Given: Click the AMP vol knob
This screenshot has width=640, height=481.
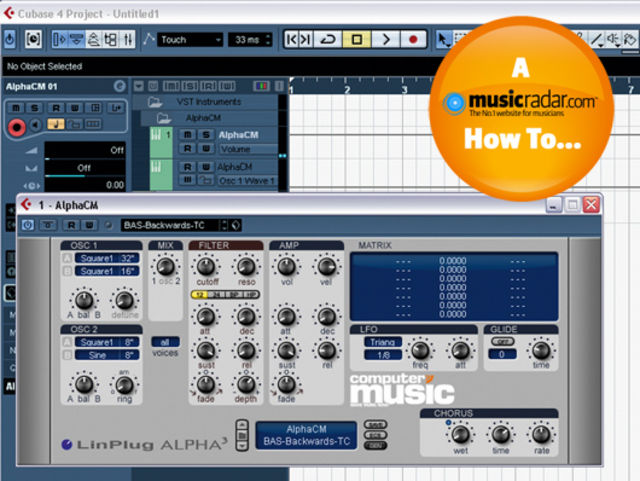Looking at the screenshot, I should [287, 266].
